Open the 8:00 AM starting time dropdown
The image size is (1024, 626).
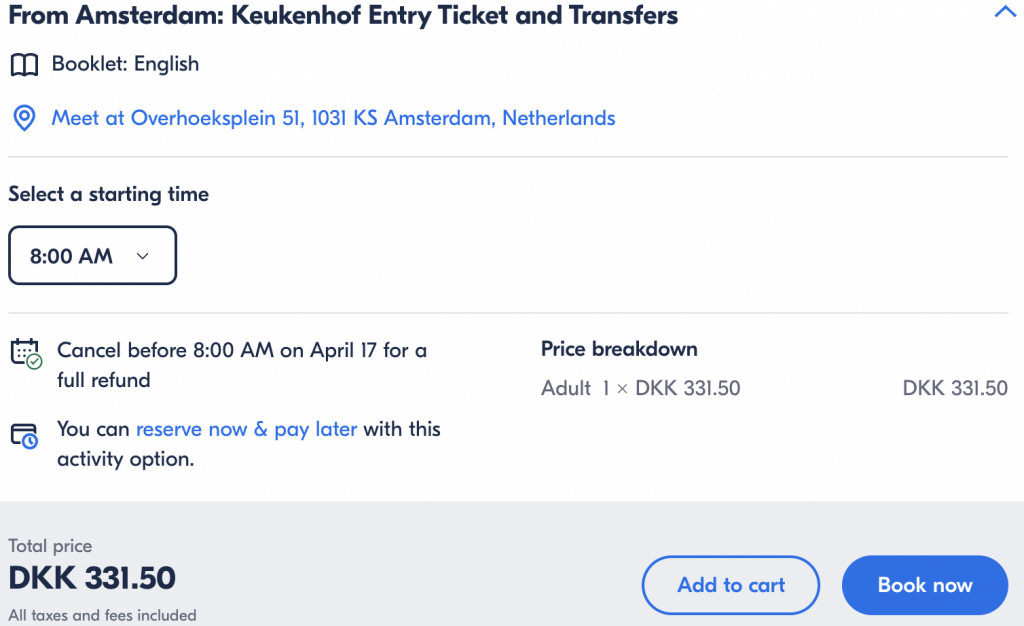[x=92, y=255]
